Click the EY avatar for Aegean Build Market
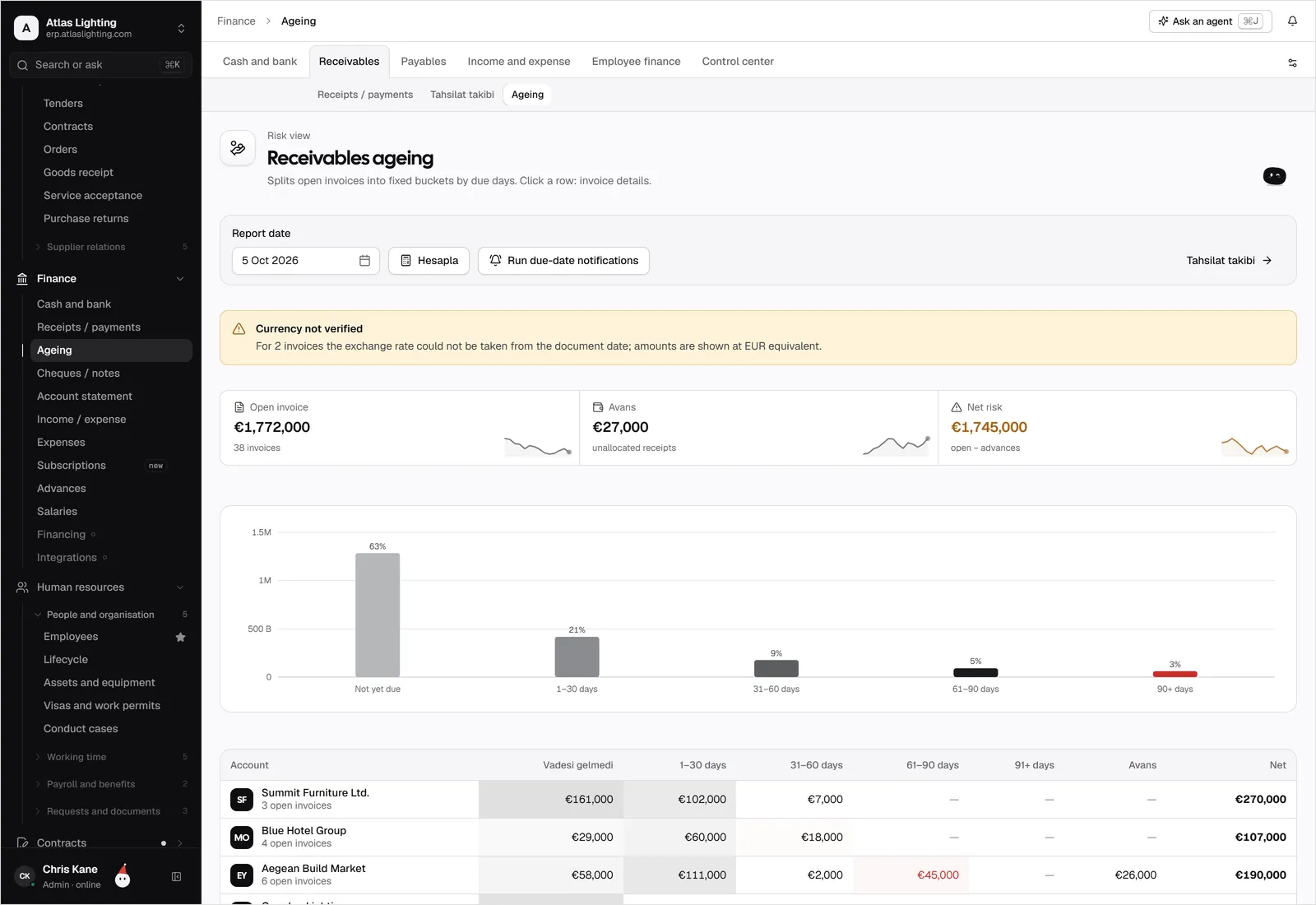1316x905 pixels. pos(242,875)
